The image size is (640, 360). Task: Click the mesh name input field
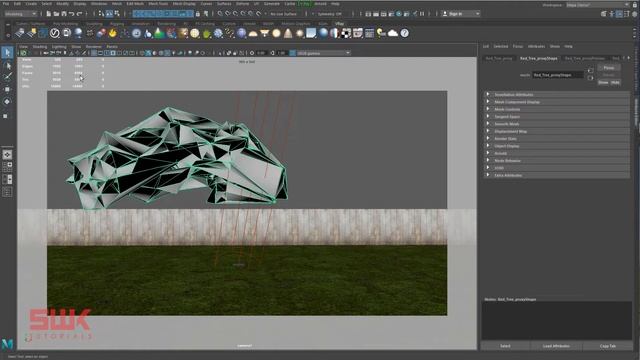tap(558, 75)
